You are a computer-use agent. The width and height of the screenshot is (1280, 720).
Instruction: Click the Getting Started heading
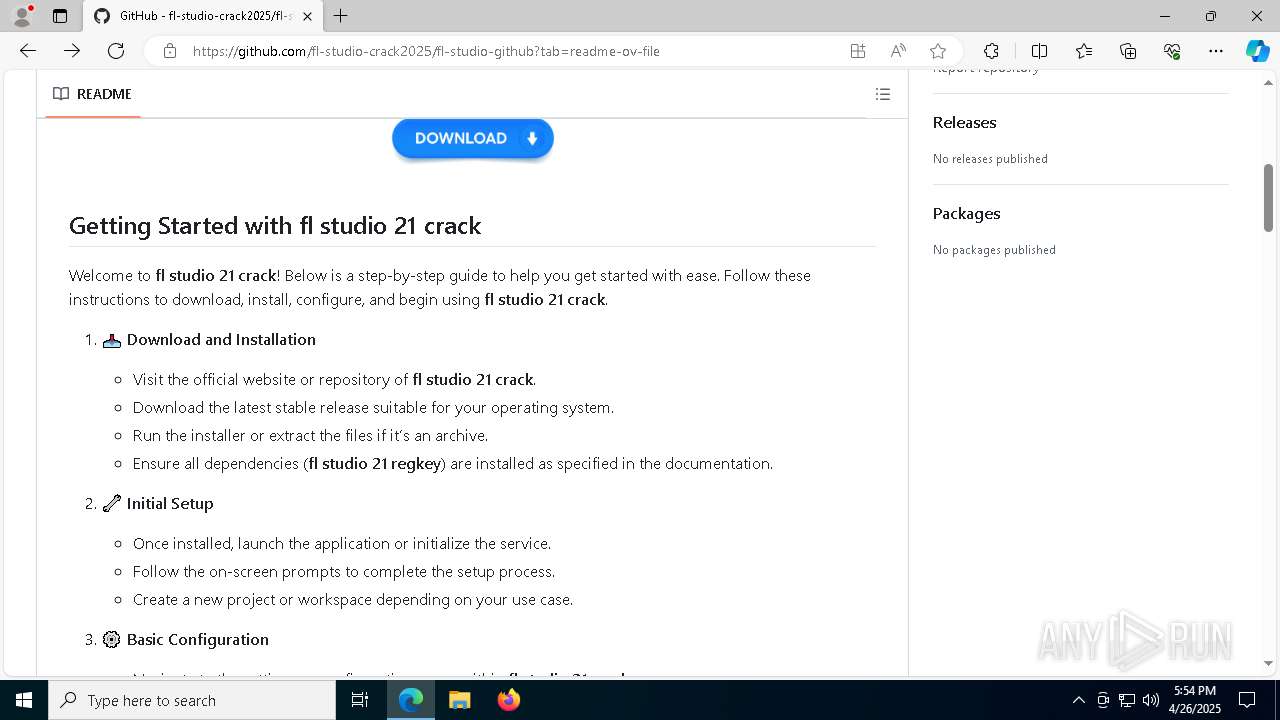tap(275, 225)
